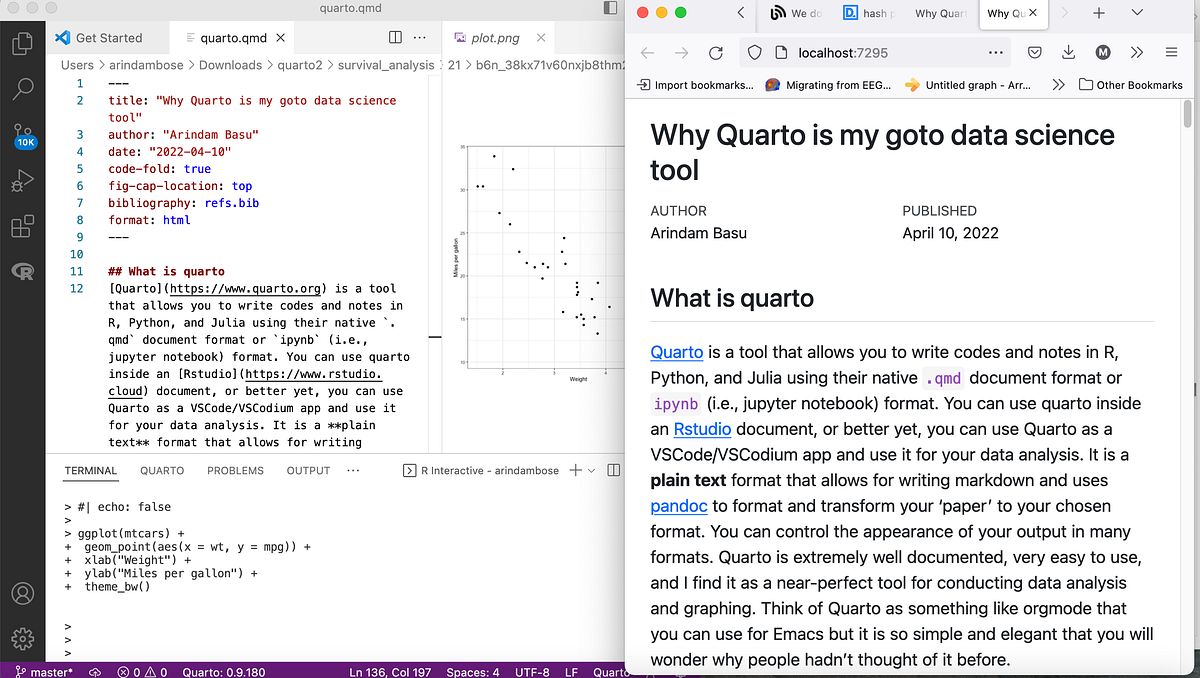1200x678 pixels.
Task: Click Import bookmarks in the bookmarks bar
Action: (695, 86)
